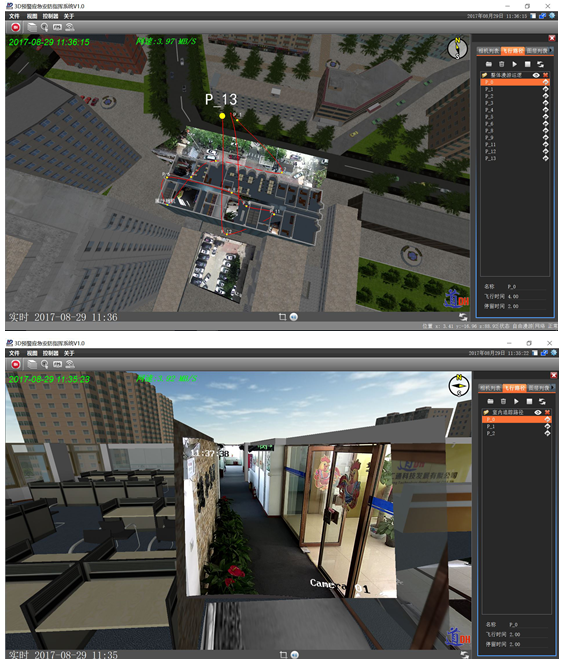Toggle eye visibility of 整体漫游巡逻 path

click(x=536, y=75)
